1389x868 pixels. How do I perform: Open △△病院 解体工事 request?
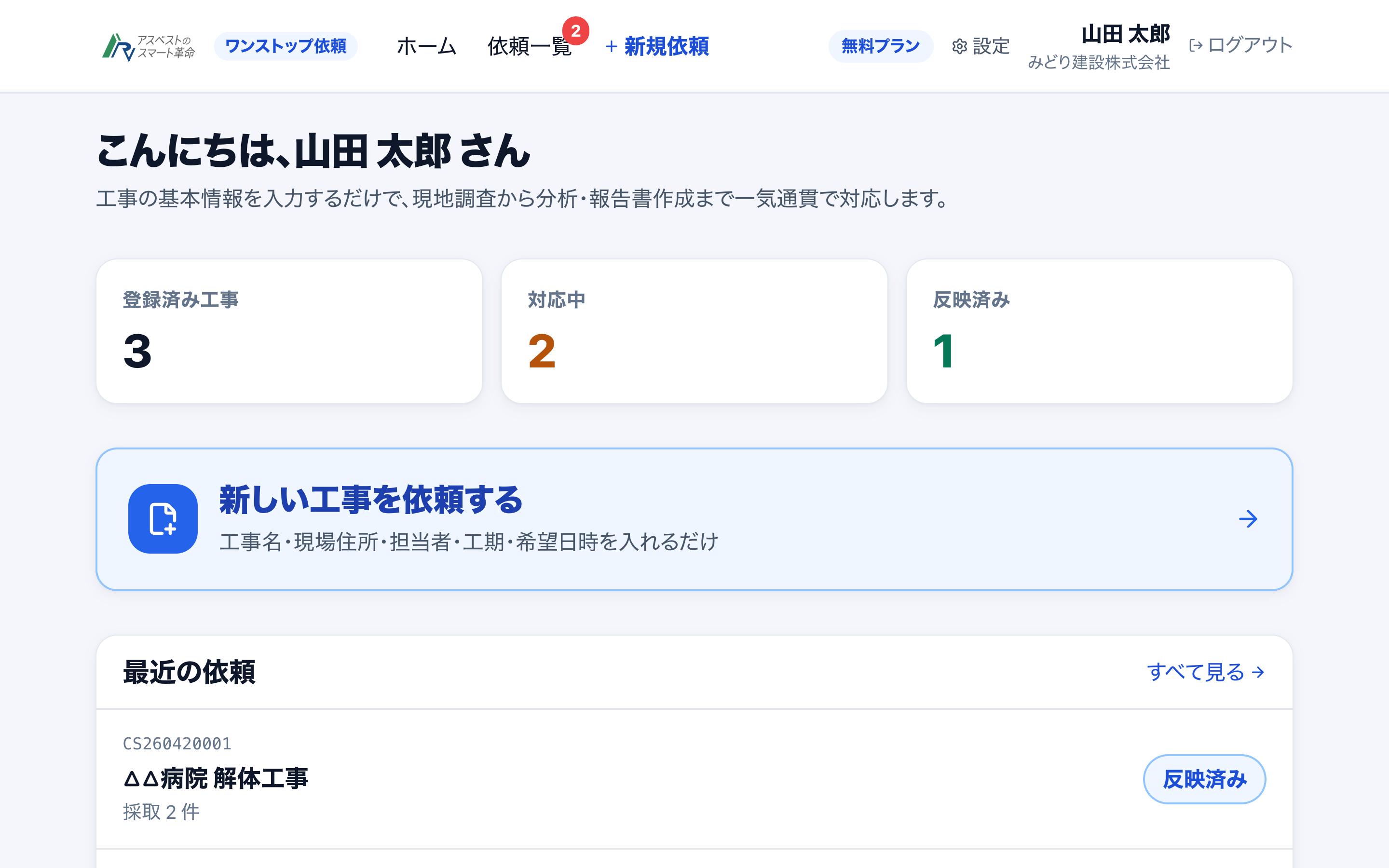(216, 778)
